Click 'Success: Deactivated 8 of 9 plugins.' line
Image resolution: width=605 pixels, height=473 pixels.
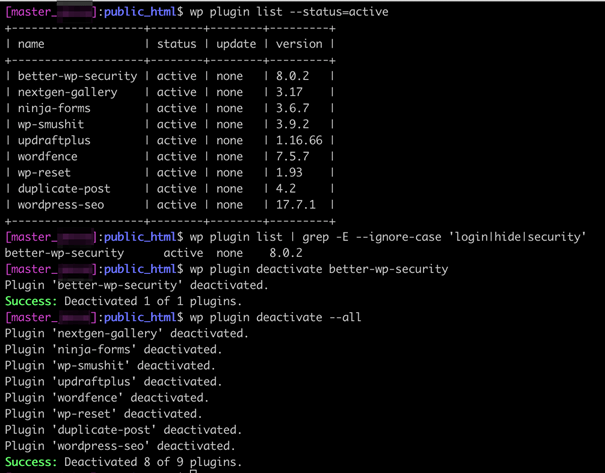click(x=123, y=462)
